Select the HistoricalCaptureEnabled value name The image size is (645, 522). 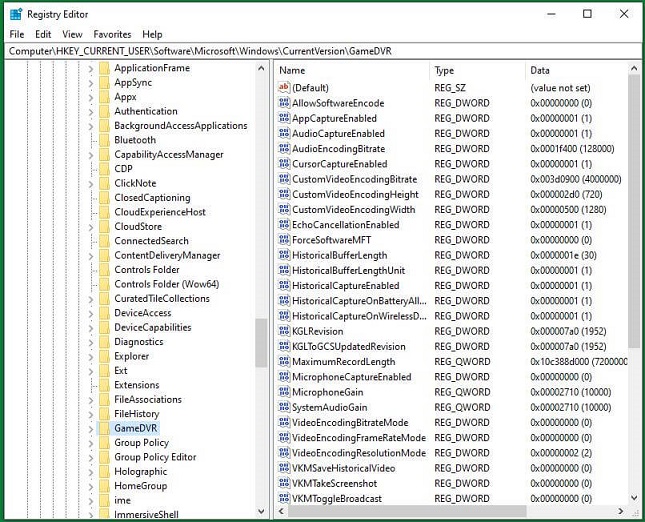pos(346,285)
